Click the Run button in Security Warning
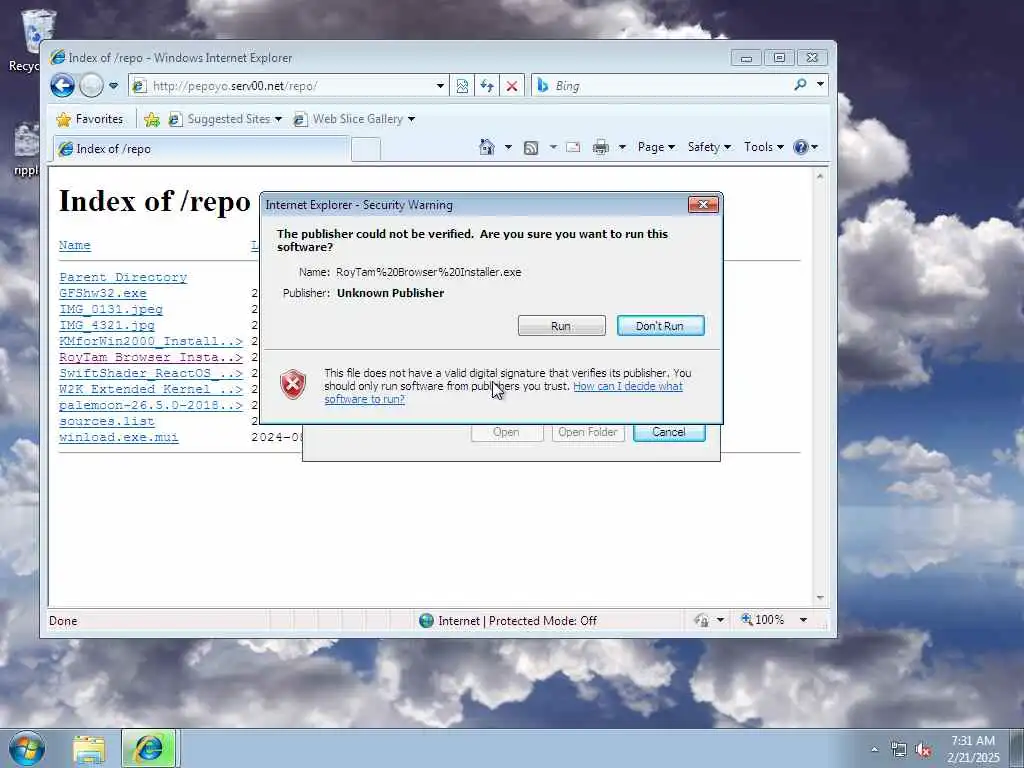 pyautogui.click(x=562, y=326)
